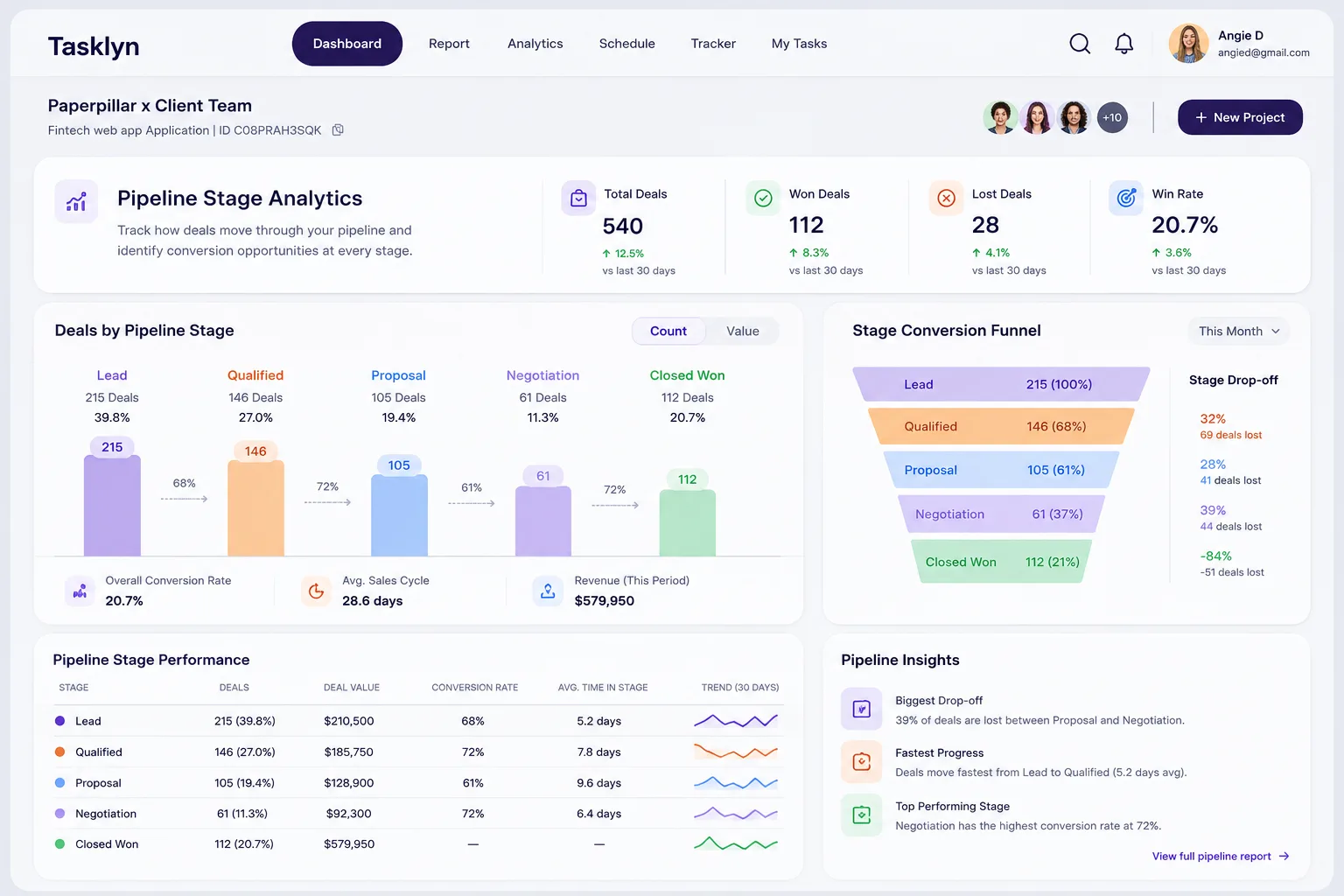Click the Negotiation funnel segment 61 (37%)

1001,514
